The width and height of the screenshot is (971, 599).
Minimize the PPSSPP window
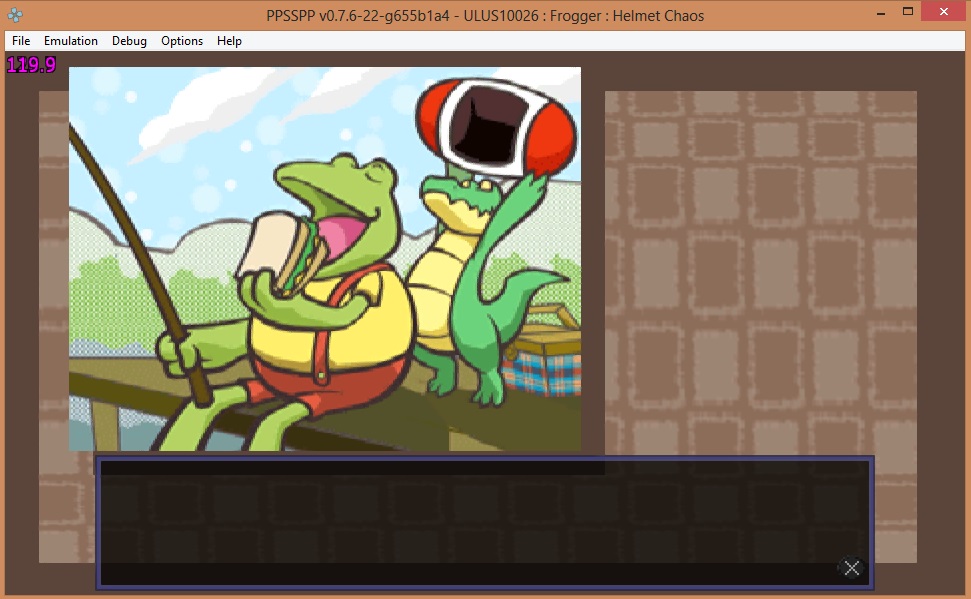click(x=879, y=12)
